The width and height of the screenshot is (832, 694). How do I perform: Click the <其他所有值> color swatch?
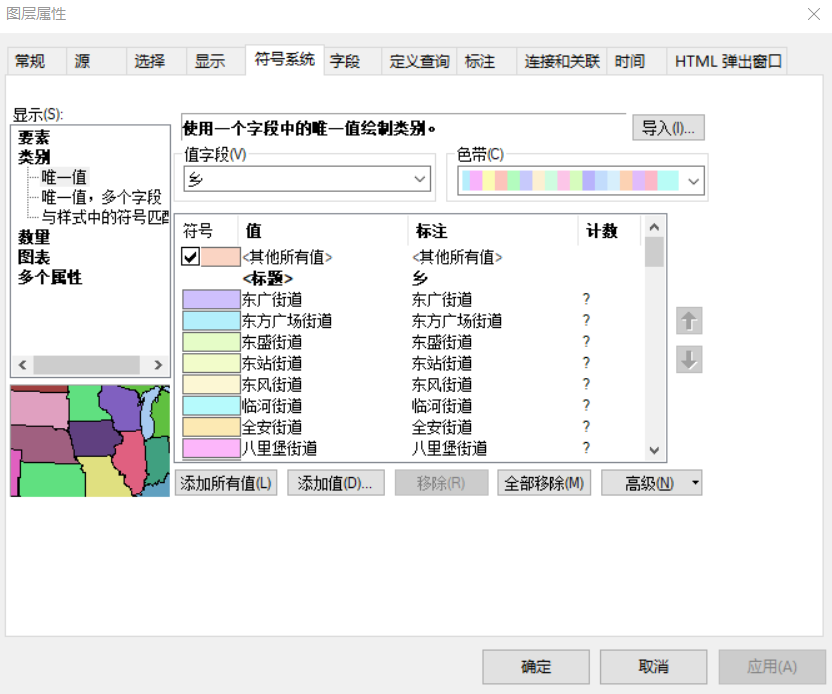221,257
